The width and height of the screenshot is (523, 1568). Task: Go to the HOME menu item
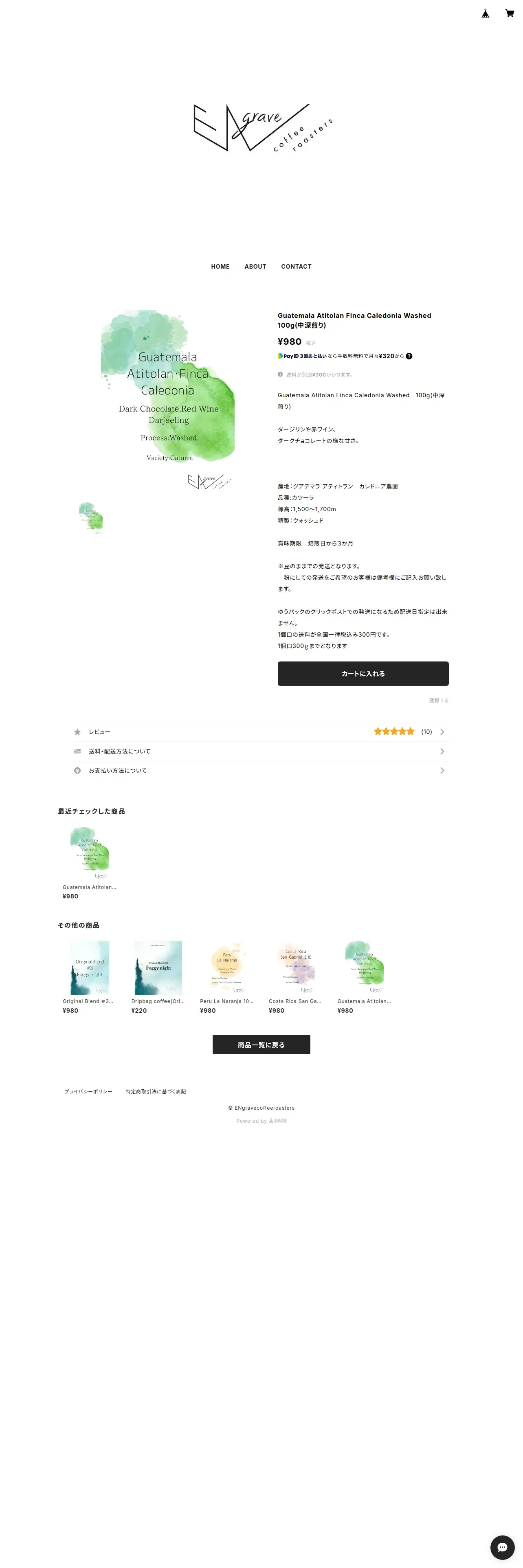coord(220,267)
